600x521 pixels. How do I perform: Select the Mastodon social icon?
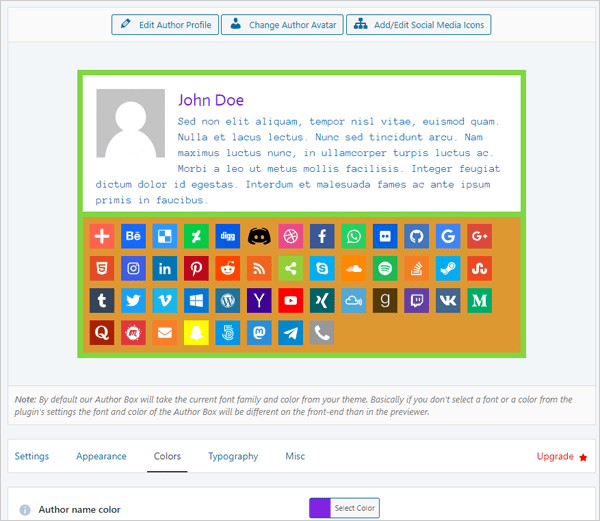259,333
